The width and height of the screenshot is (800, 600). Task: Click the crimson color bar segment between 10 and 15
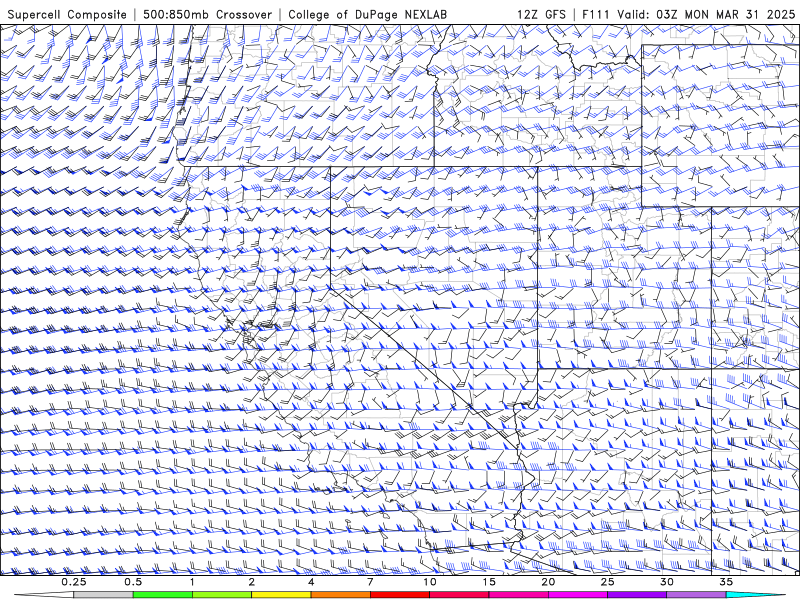[459, 595]
